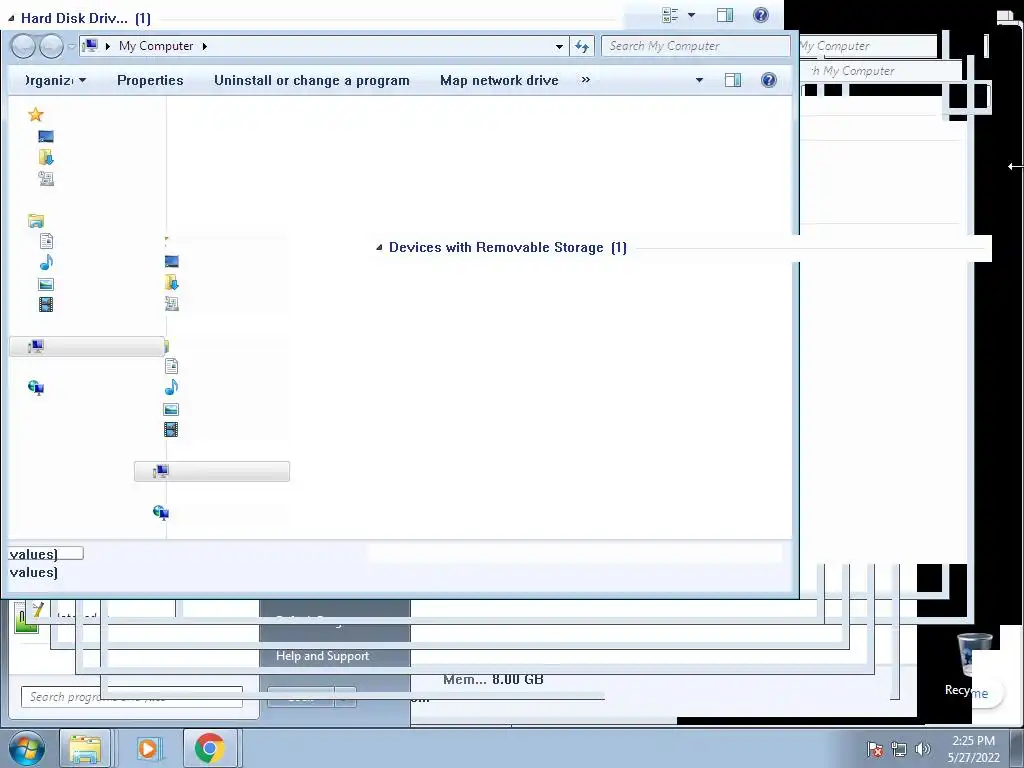Open Help and Support in Start menu
1024x768 pixels.
(323, 656)
